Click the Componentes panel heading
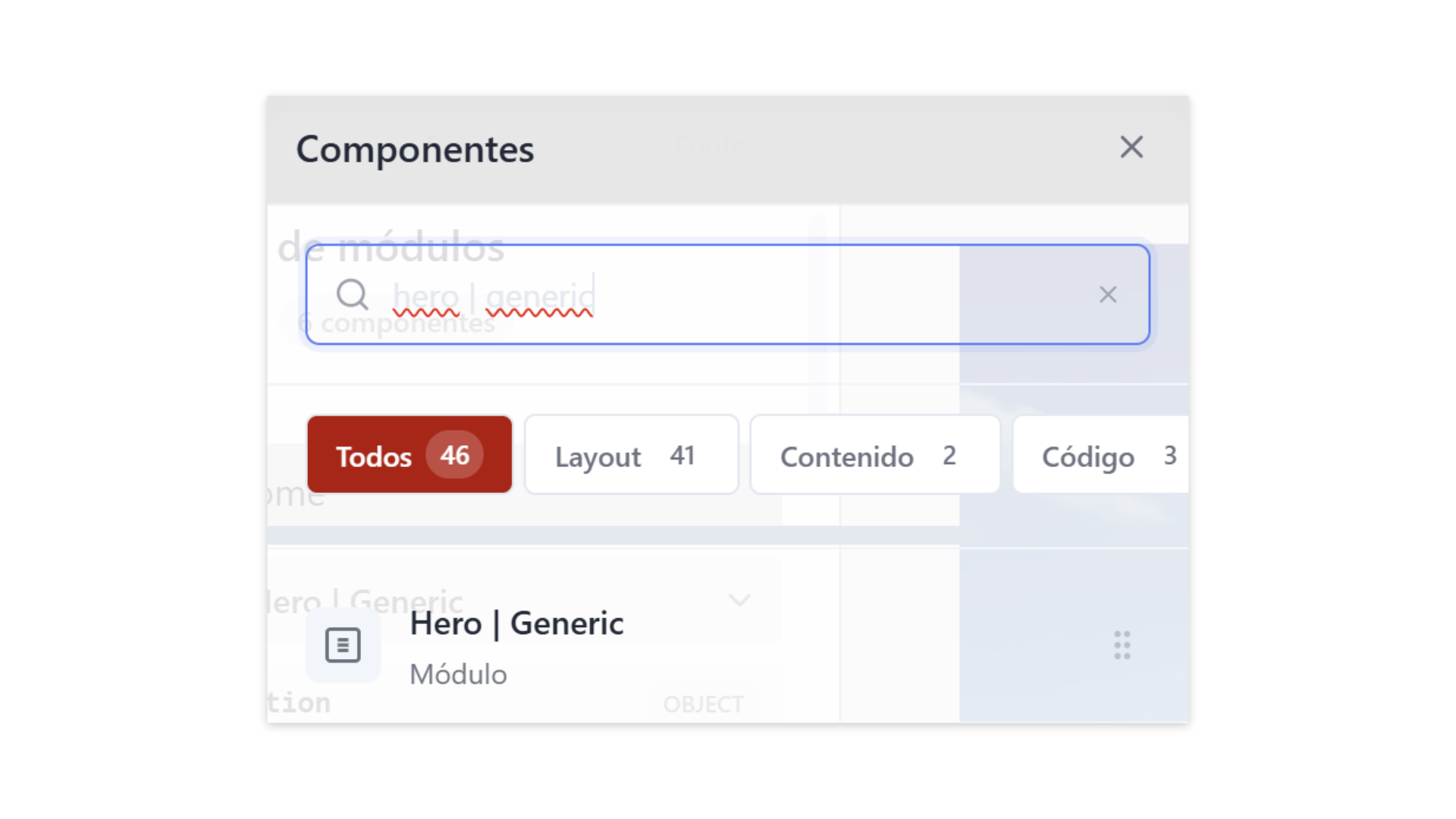The image size is (1456, 819). (x=415, y=149)
